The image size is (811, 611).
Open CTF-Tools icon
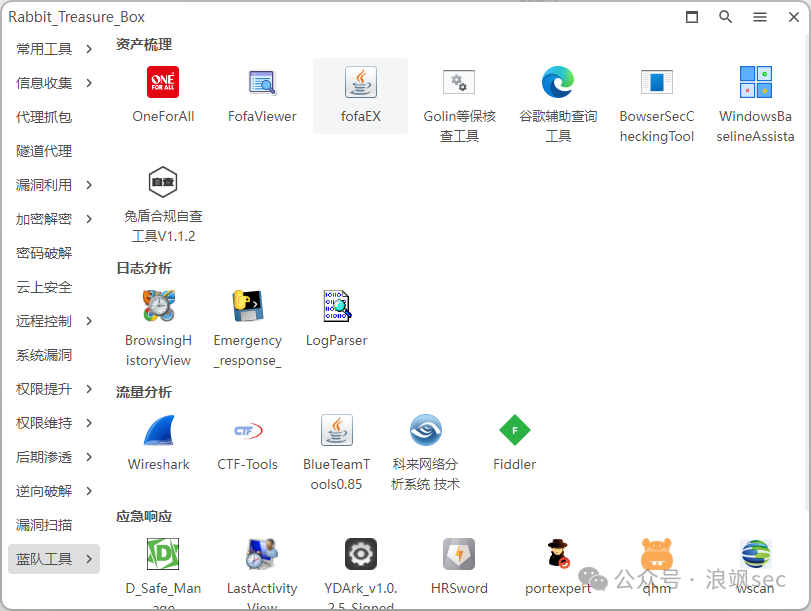point(248,430)
